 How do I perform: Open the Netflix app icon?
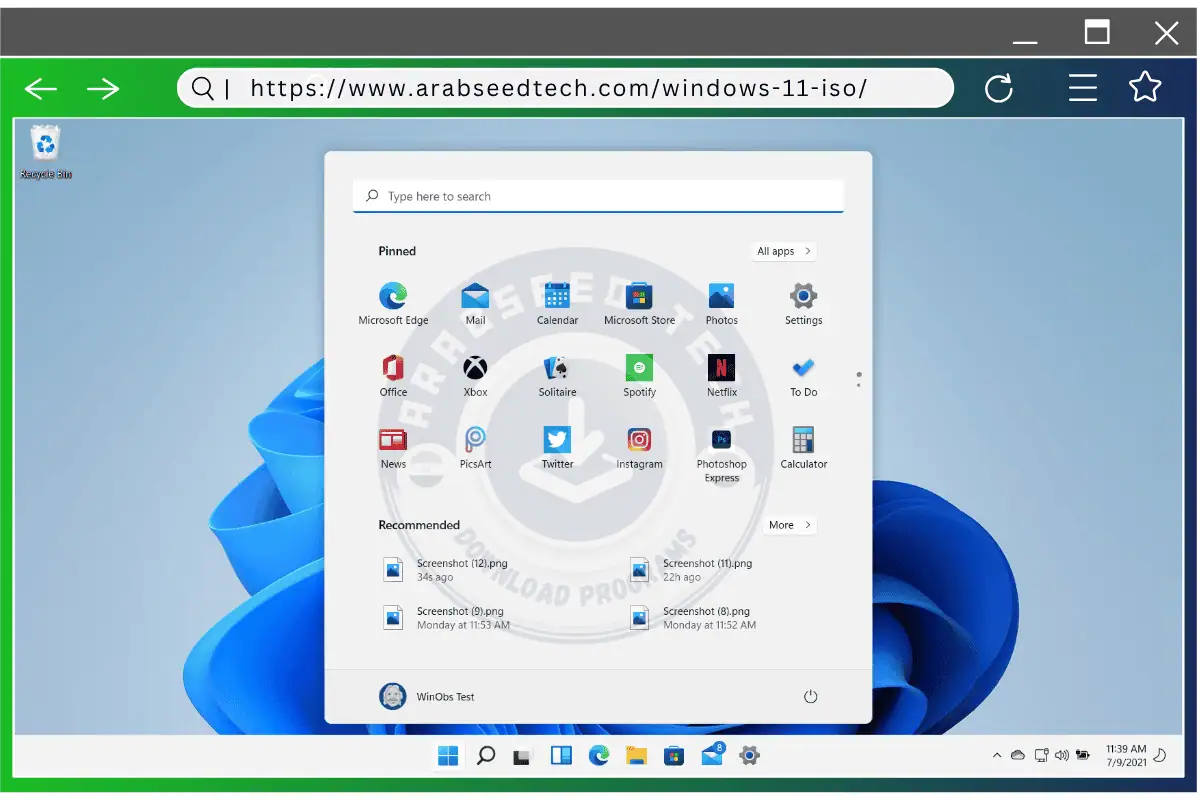[x=721, y=368]
